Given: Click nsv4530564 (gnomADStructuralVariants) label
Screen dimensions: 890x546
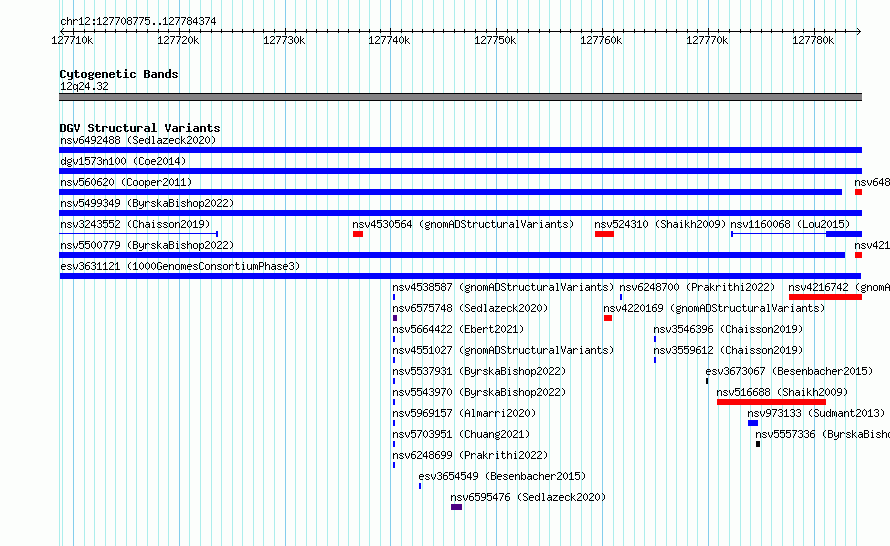Looking at the screenshot, I should 463,224.
